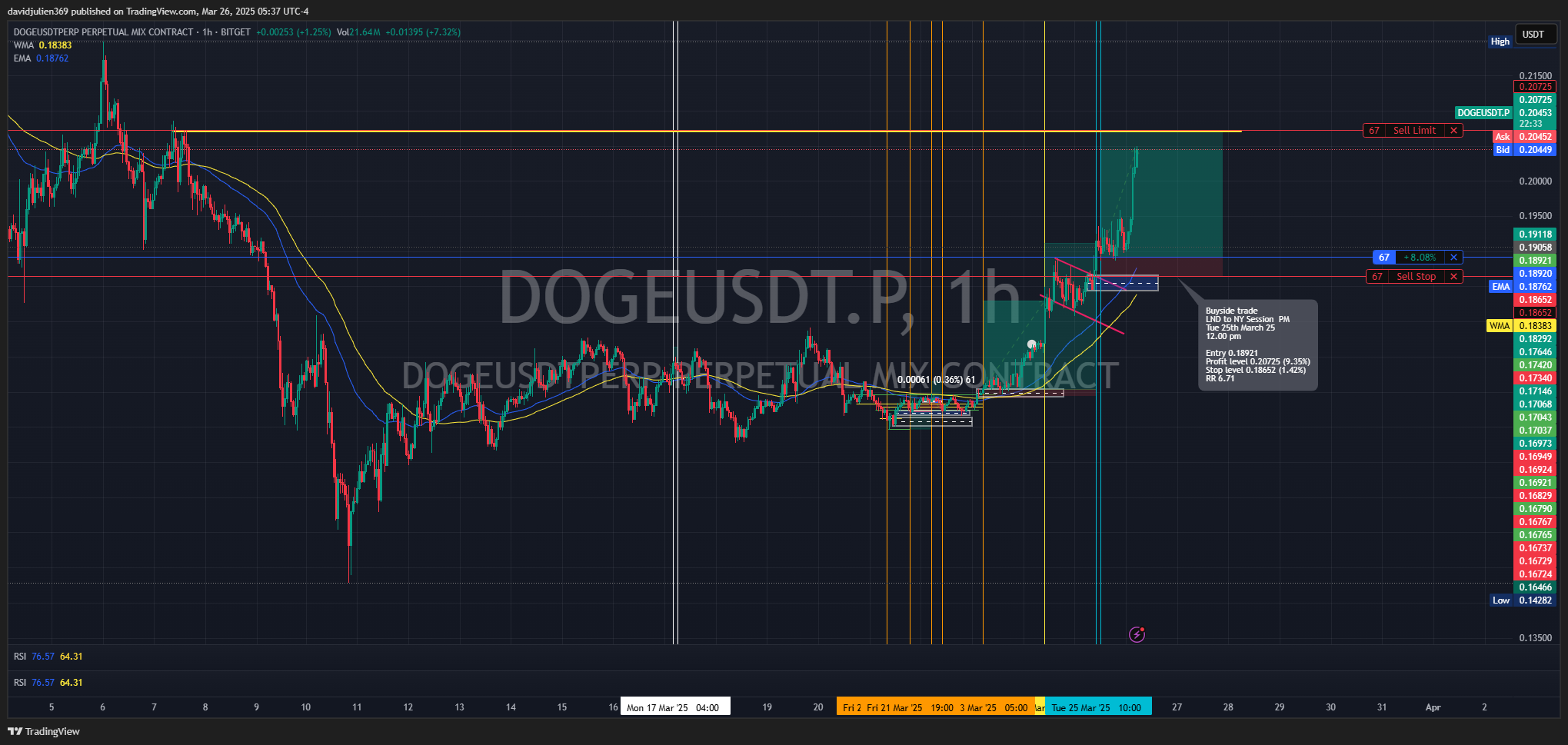The image size is (1568, 745).
Task: Click the BITGET exchange name in legend
Action: [x=235, y=32]
